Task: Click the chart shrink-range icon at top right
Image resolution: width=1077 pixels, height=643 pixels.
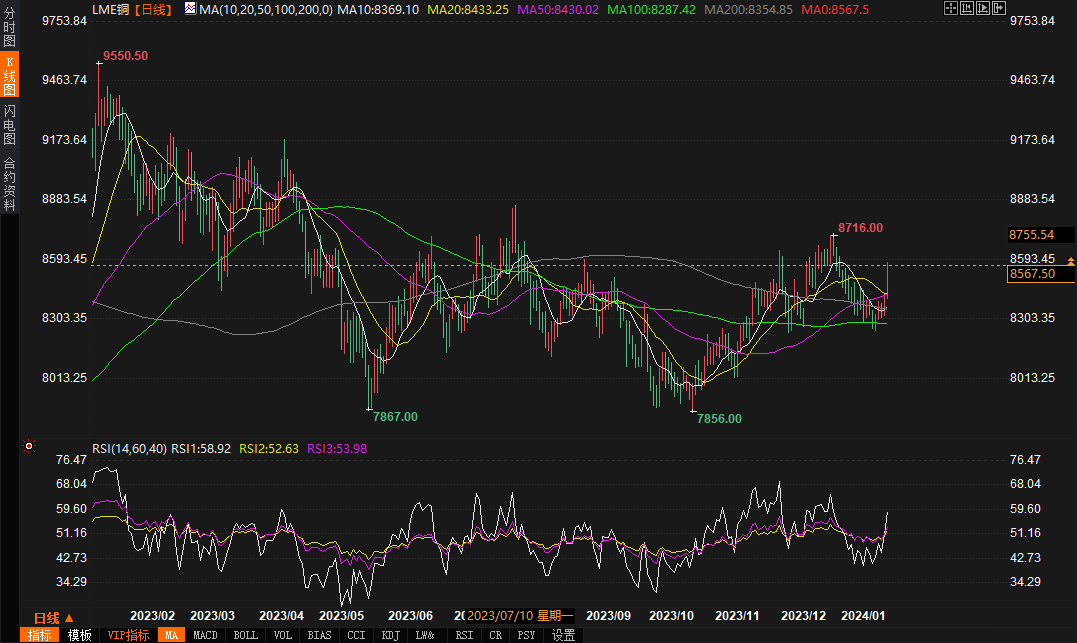Action: tap(967, 8)
